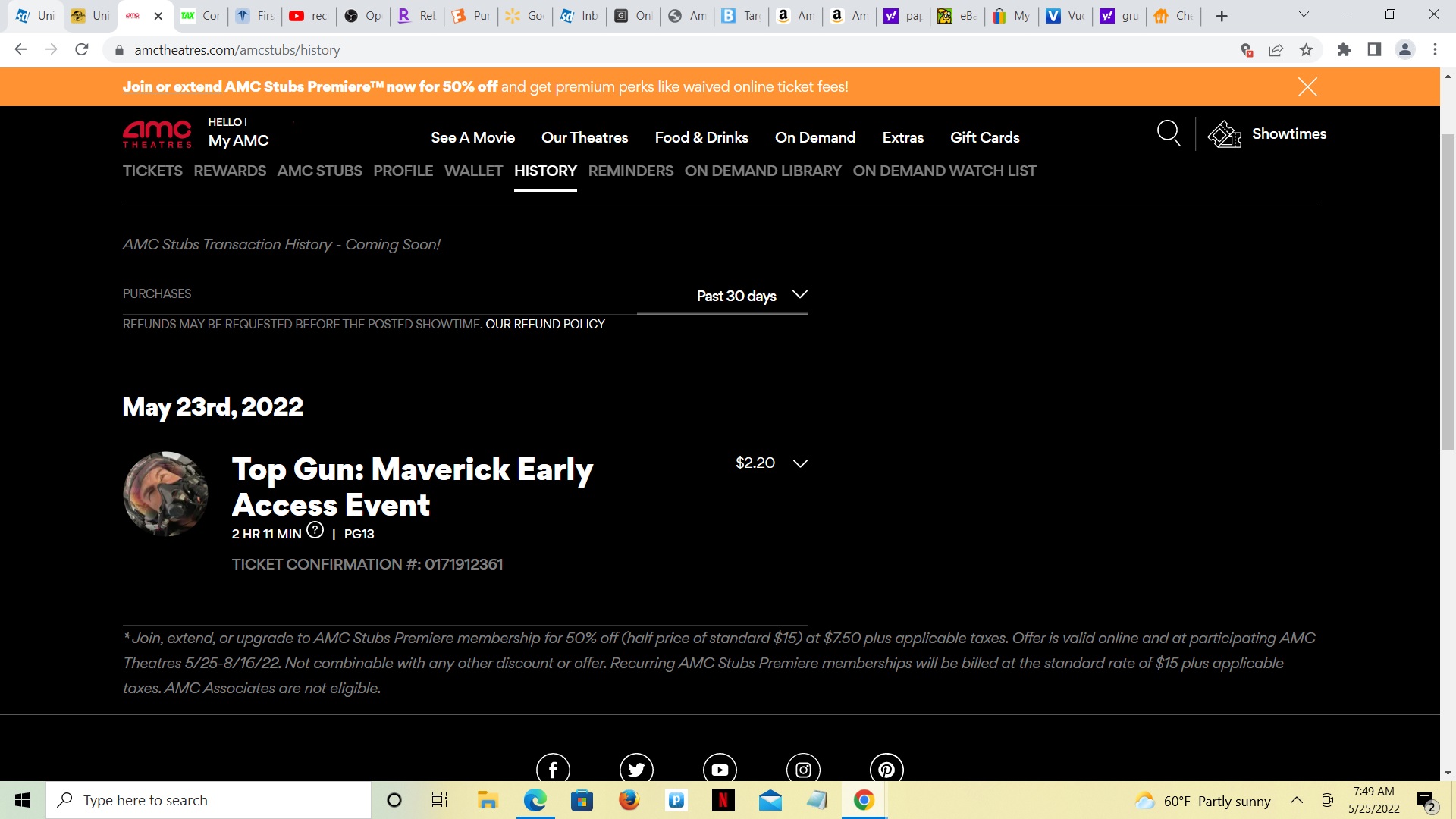
Task: Open the ON DEMAND LIBRARY tab
Action: point(763,171)
